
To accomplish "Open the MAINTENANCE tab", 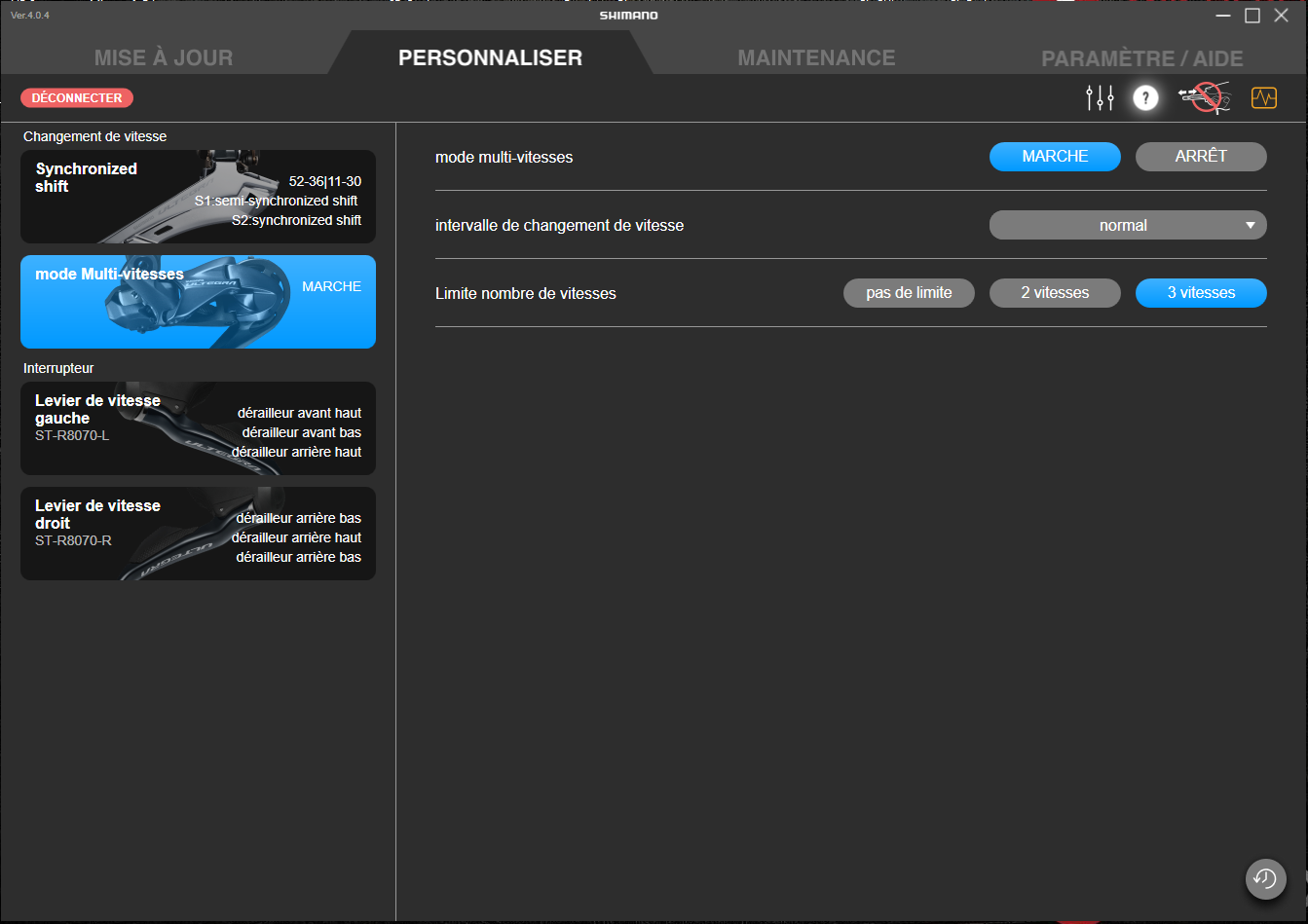I will point(816,57).
